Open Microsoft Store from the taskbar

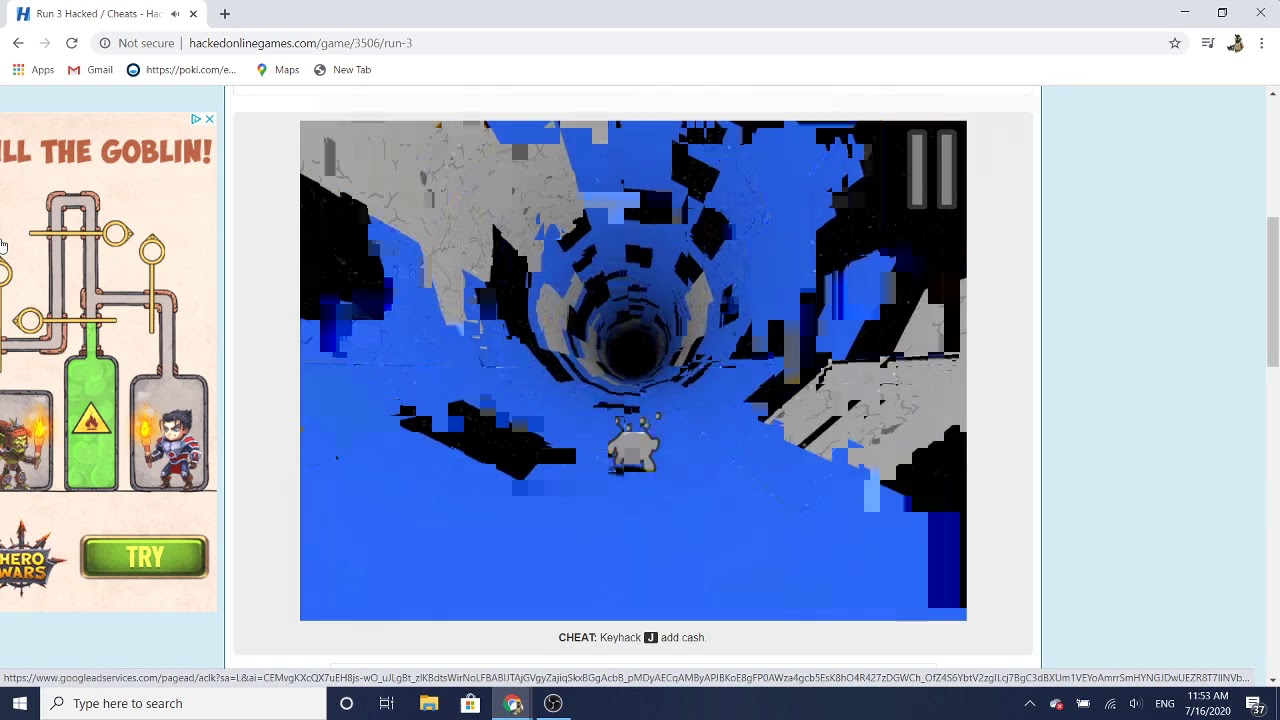tap(470, 703)
